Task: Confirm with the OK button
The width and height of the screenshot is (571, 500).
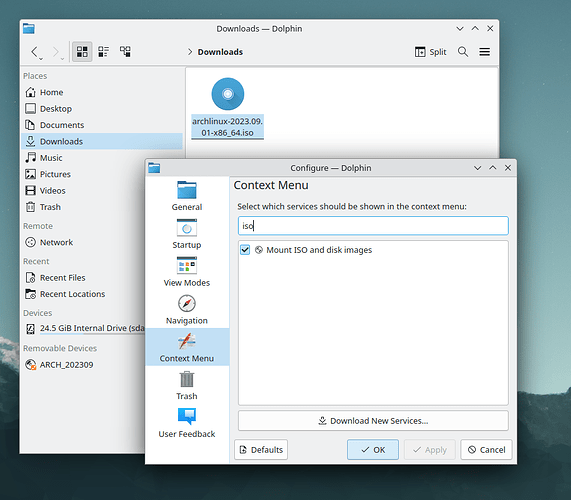Action: tap(373, 450)
